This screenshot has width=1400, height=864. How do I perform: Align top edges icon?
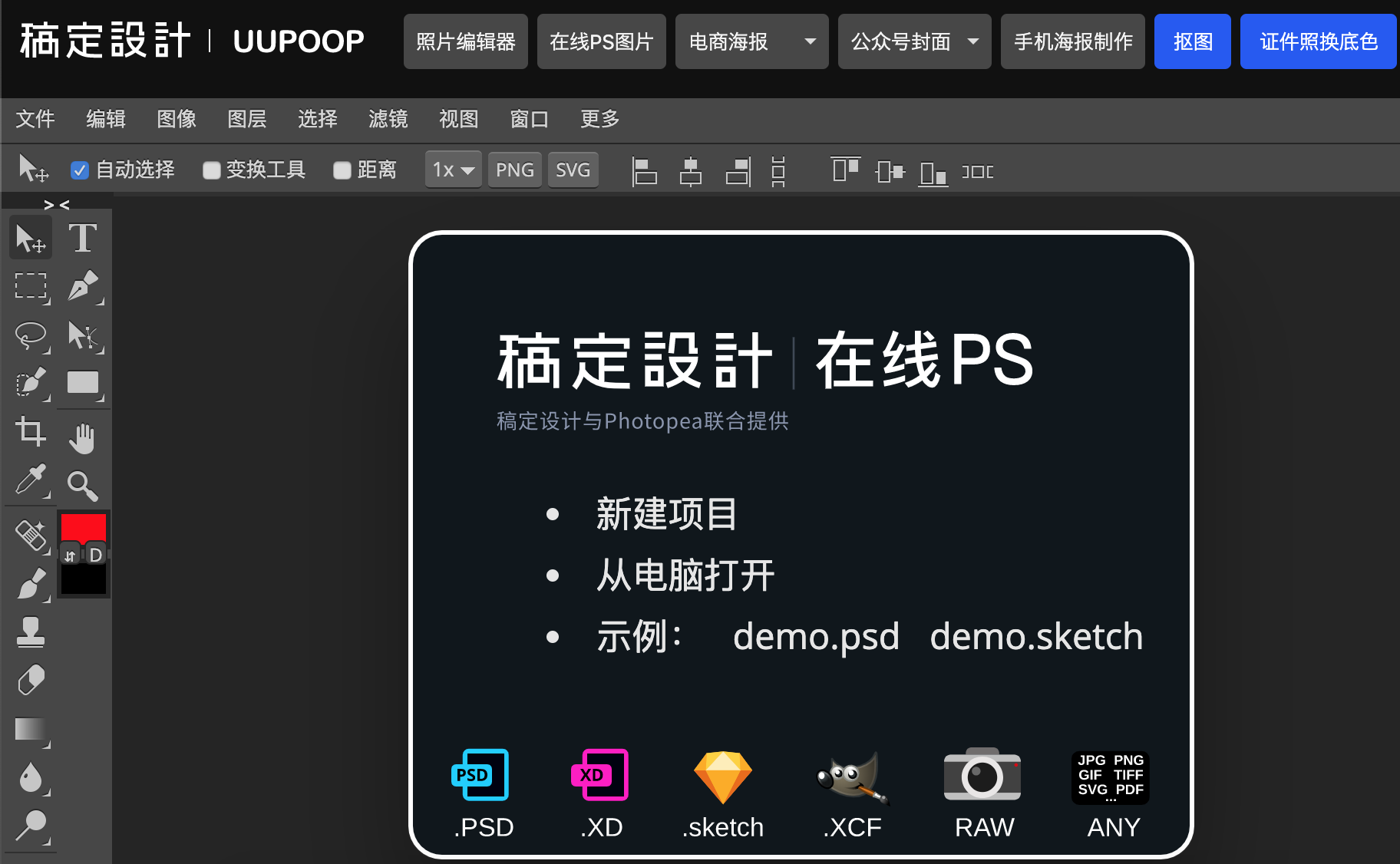click(845, 170)
